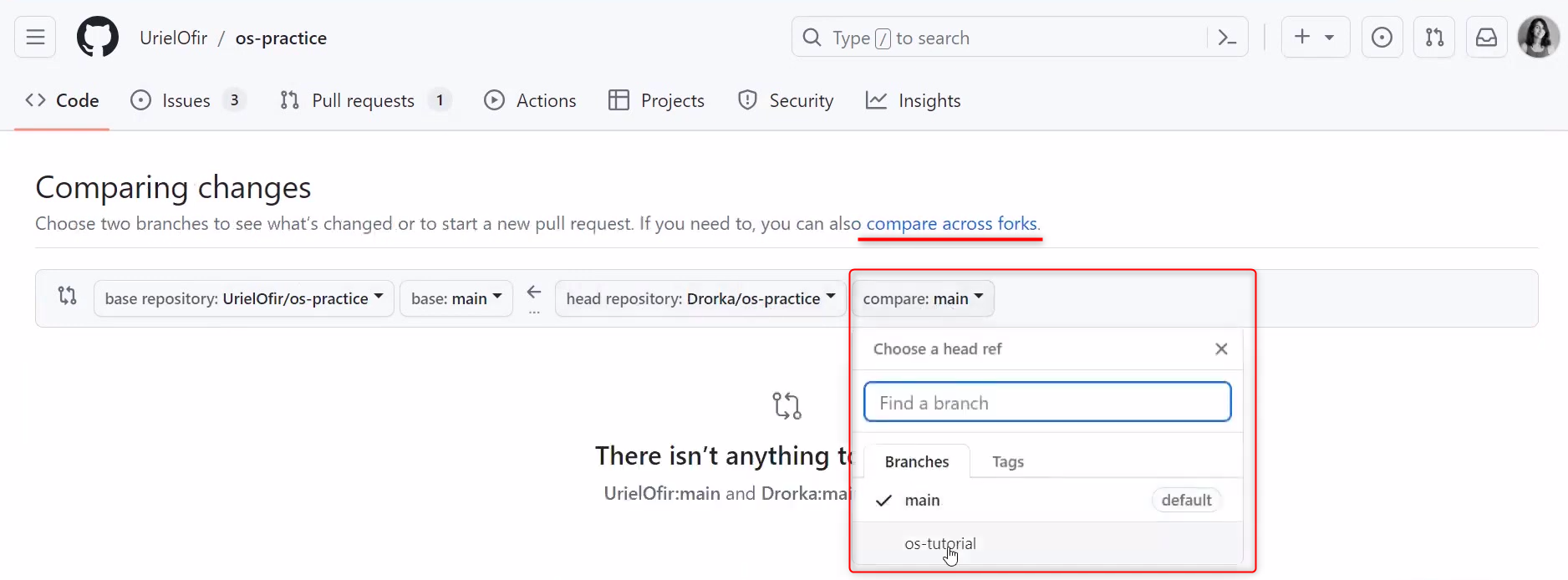Viewport: 1568px width, 580px height.
Task: Open notifications inbox
Action: coord(1486,38)
